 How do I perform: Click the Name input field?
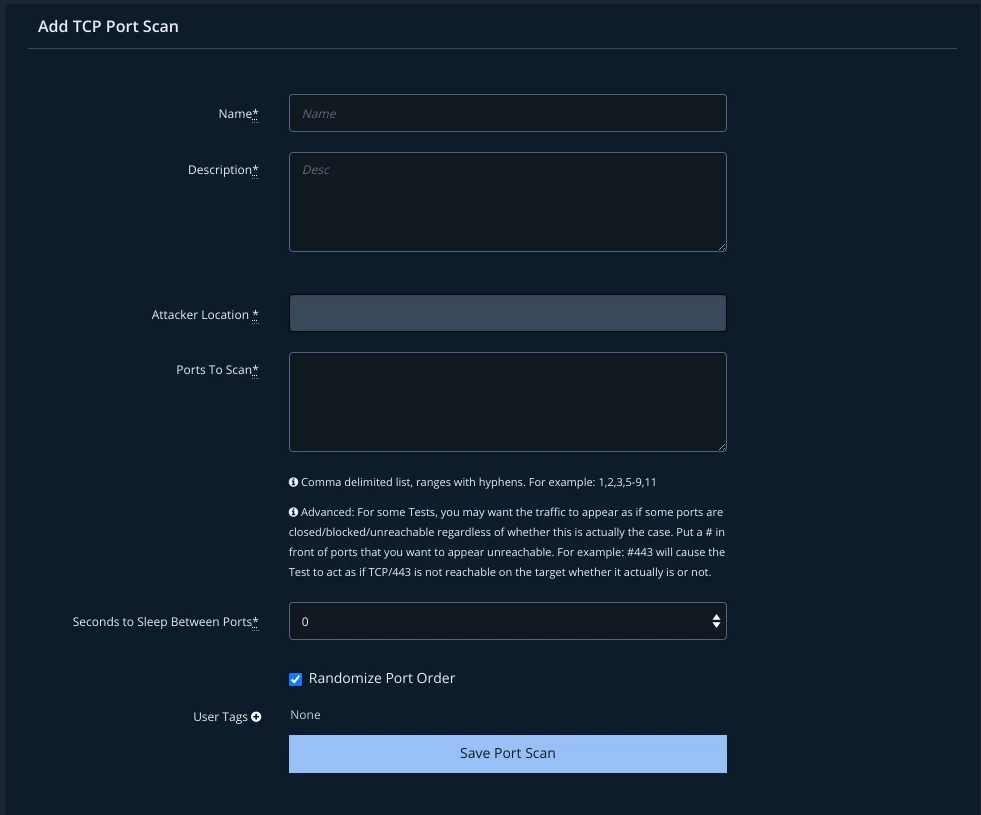(507, 113)
